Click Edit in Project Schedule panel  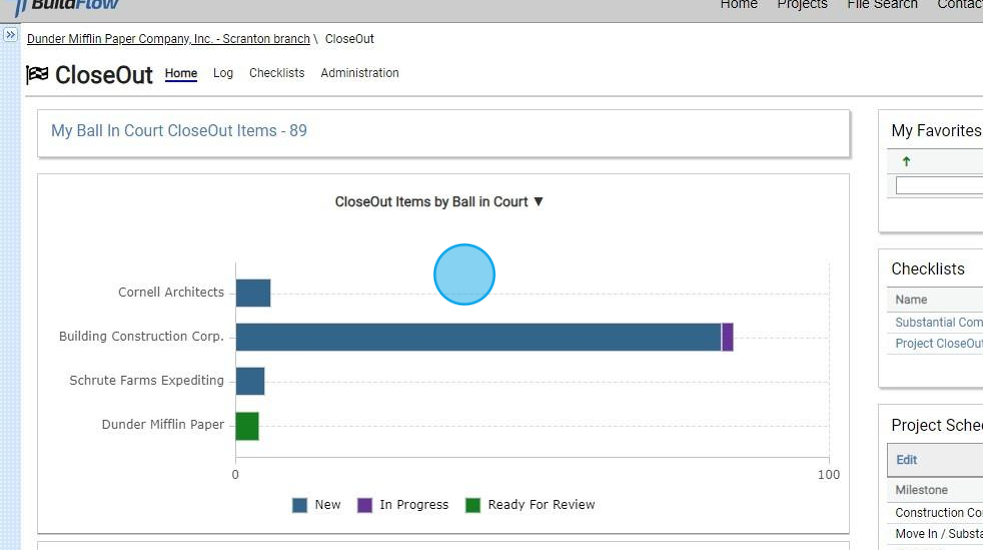pyautogui.click(x=907, y=460)
